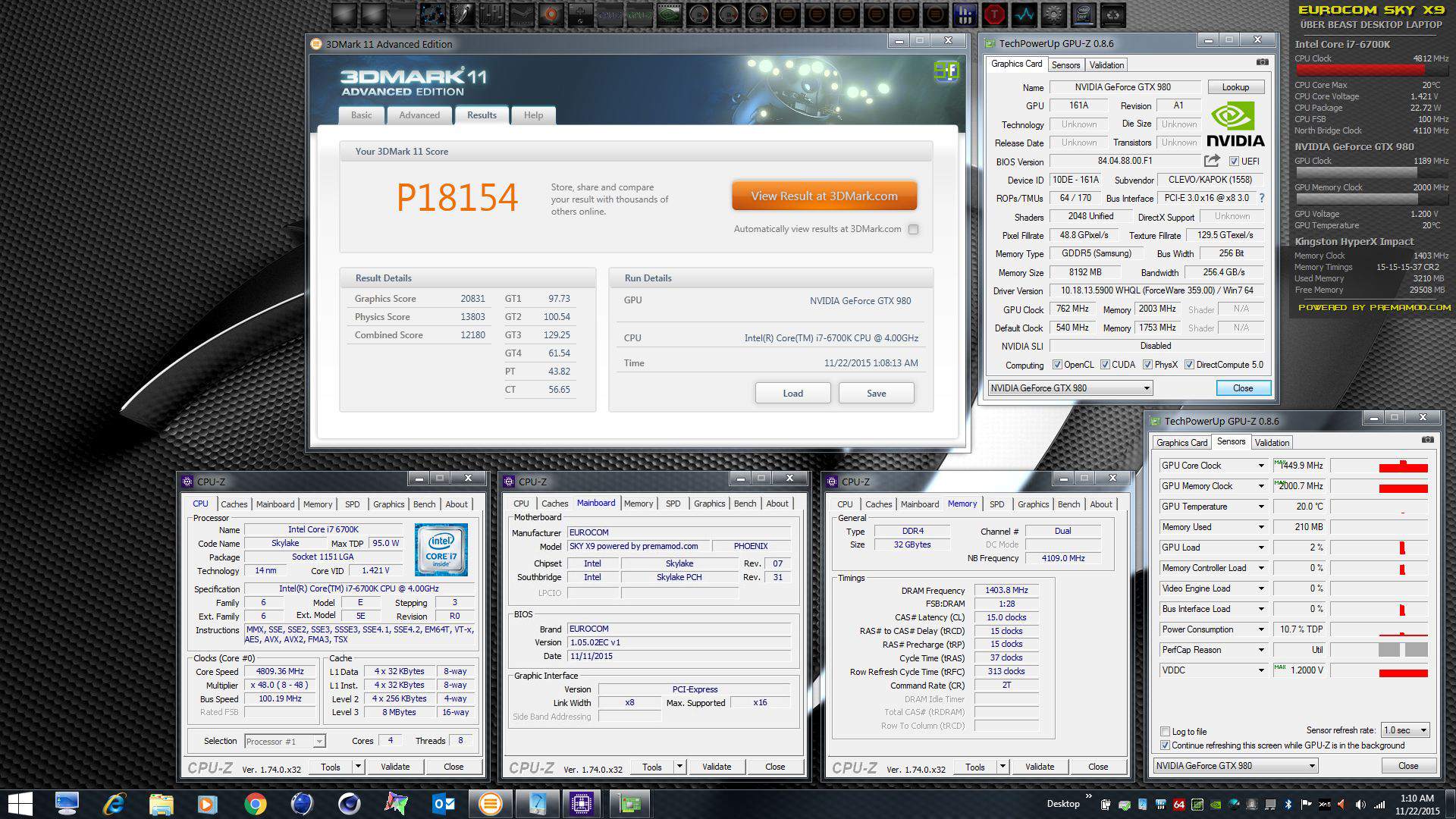Switch to the GPU-Z graphics card taskbar button
Screen dimensions: 1456x819
[x=629, y=804]
